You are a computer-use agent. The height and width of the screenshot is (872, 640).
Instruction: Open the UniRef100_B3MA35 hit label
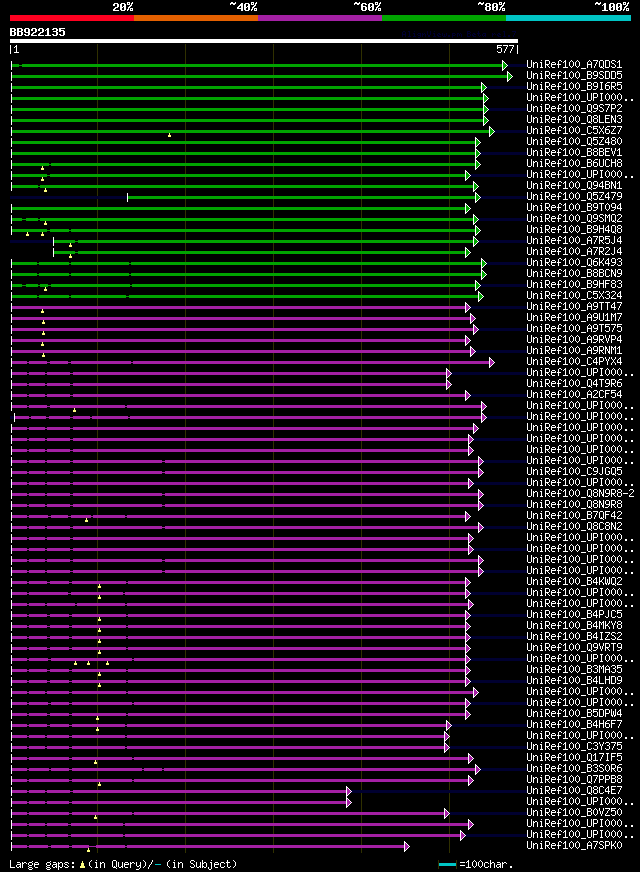[574, 670]
